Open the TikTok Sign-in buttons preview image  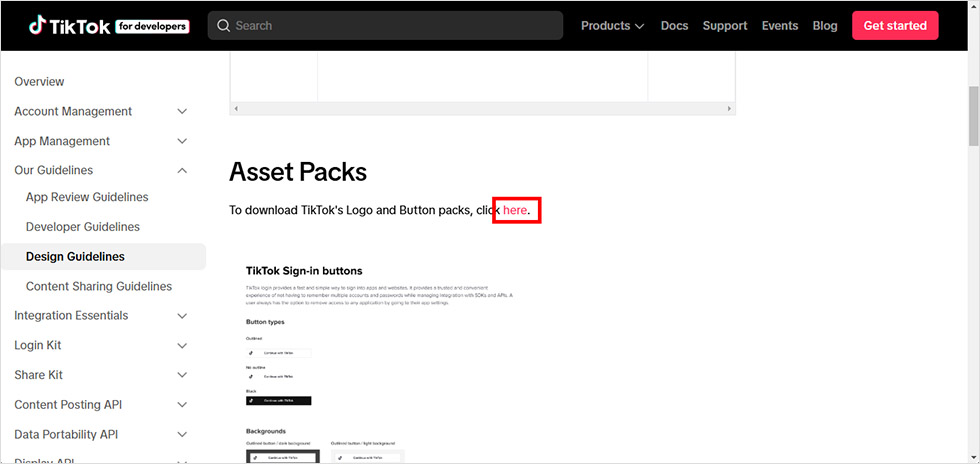pos(381,363)
